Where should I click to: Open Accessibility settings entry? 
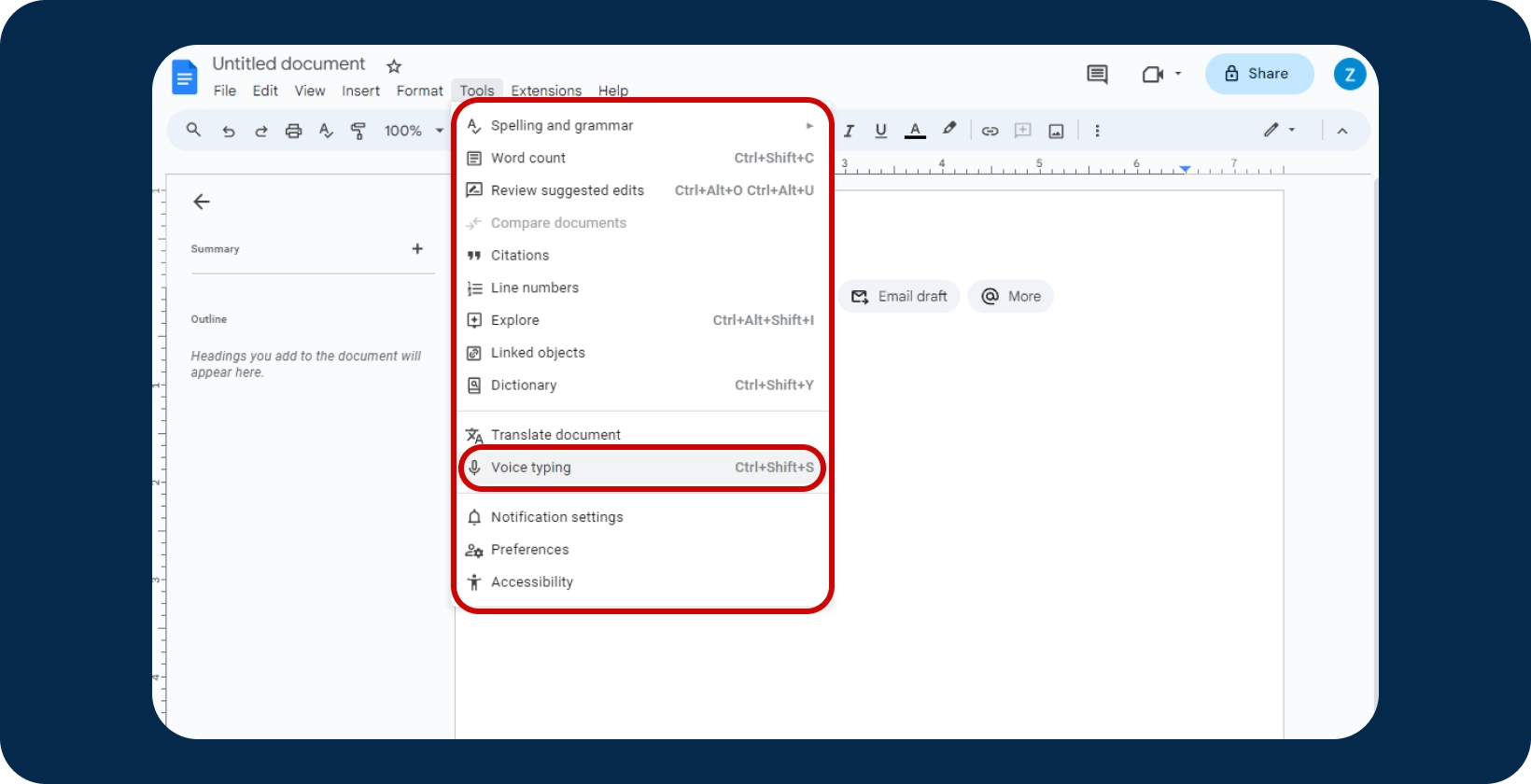click(642, 581)
